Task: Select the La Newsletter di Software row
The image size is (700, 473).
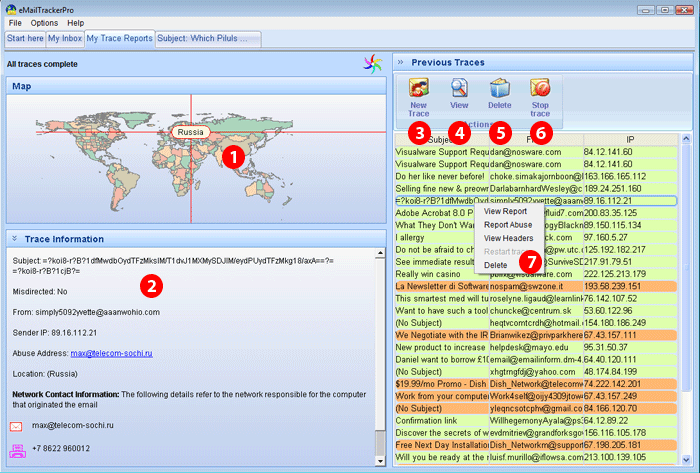Action: (x=536, y=286)
